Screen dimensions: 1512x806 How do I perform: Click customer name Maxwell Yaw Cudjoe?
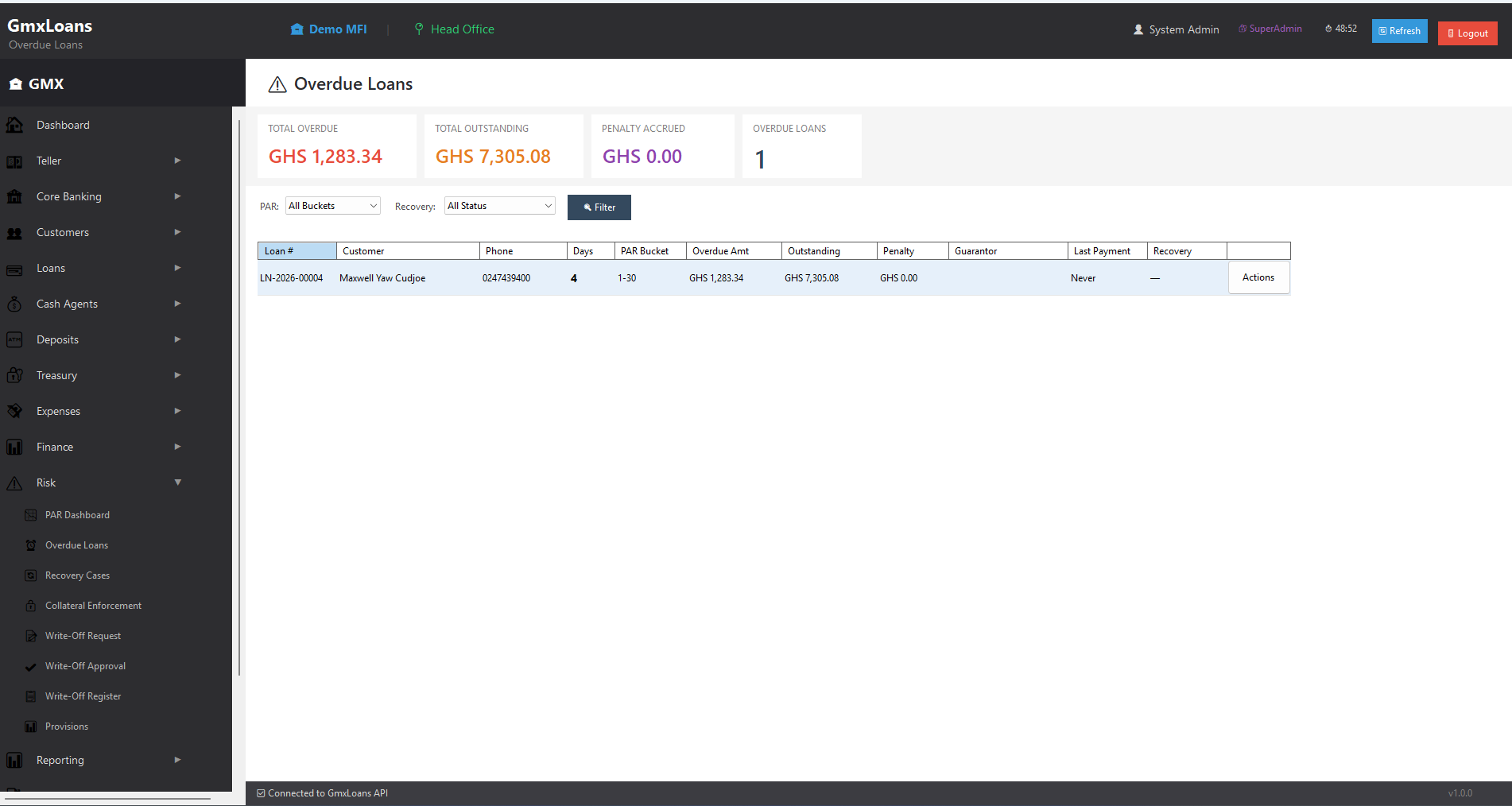[x=382, y=278]
